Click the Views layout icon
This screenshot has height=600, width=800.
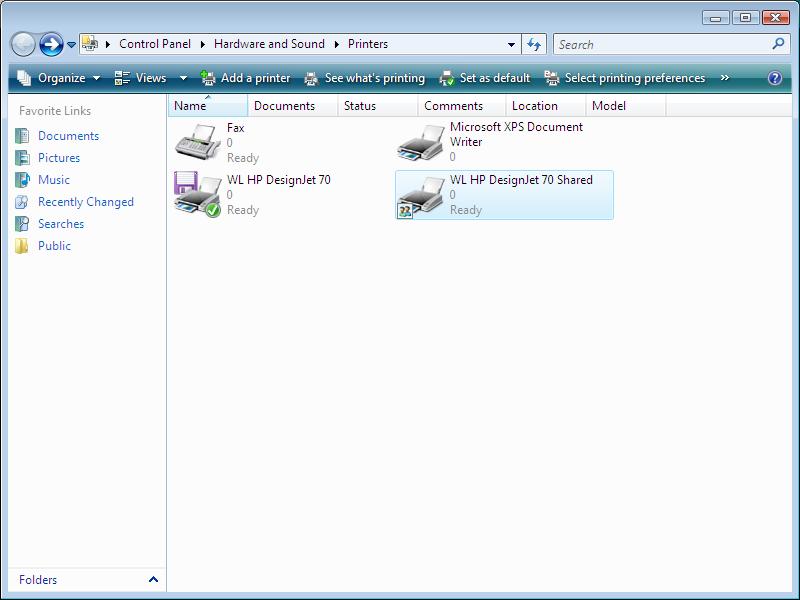pos(122,78)
